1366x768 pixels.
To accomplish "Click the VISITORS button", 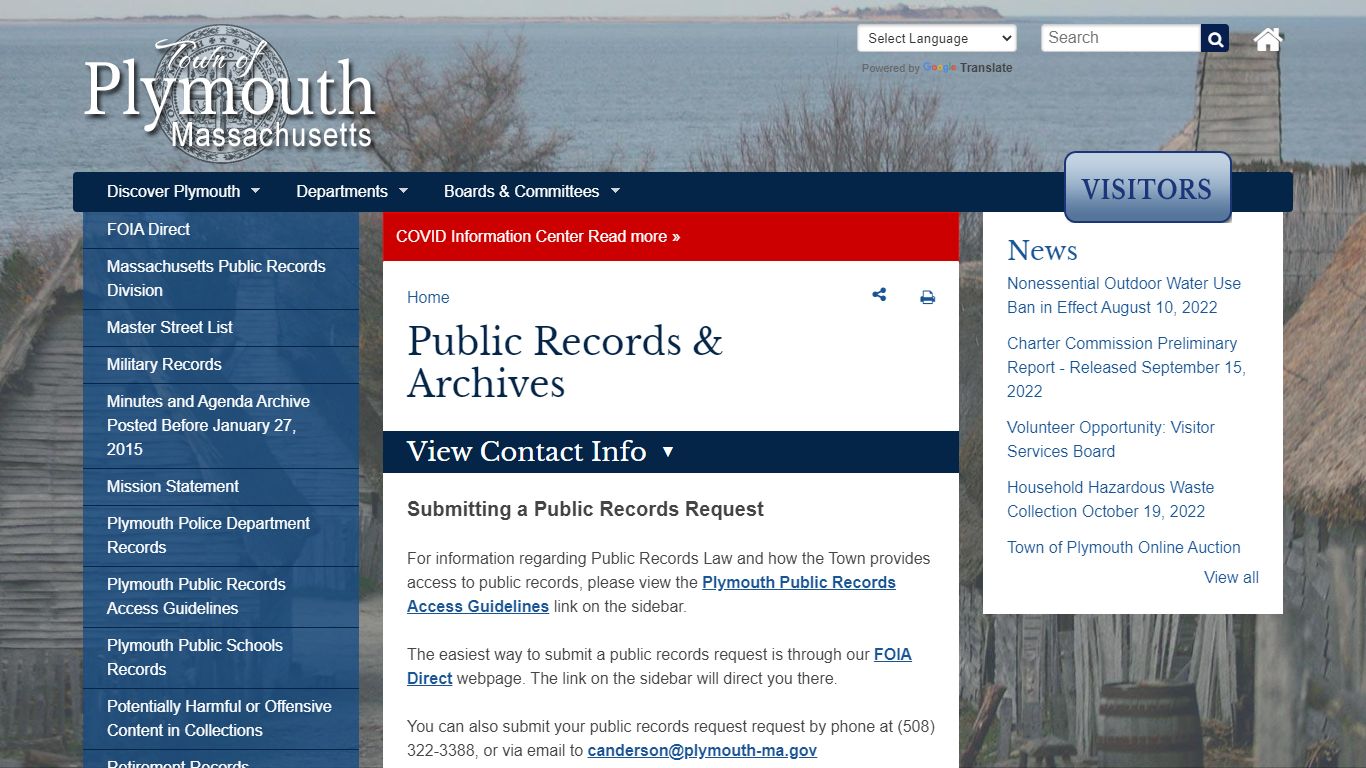I will point(1147,188).
